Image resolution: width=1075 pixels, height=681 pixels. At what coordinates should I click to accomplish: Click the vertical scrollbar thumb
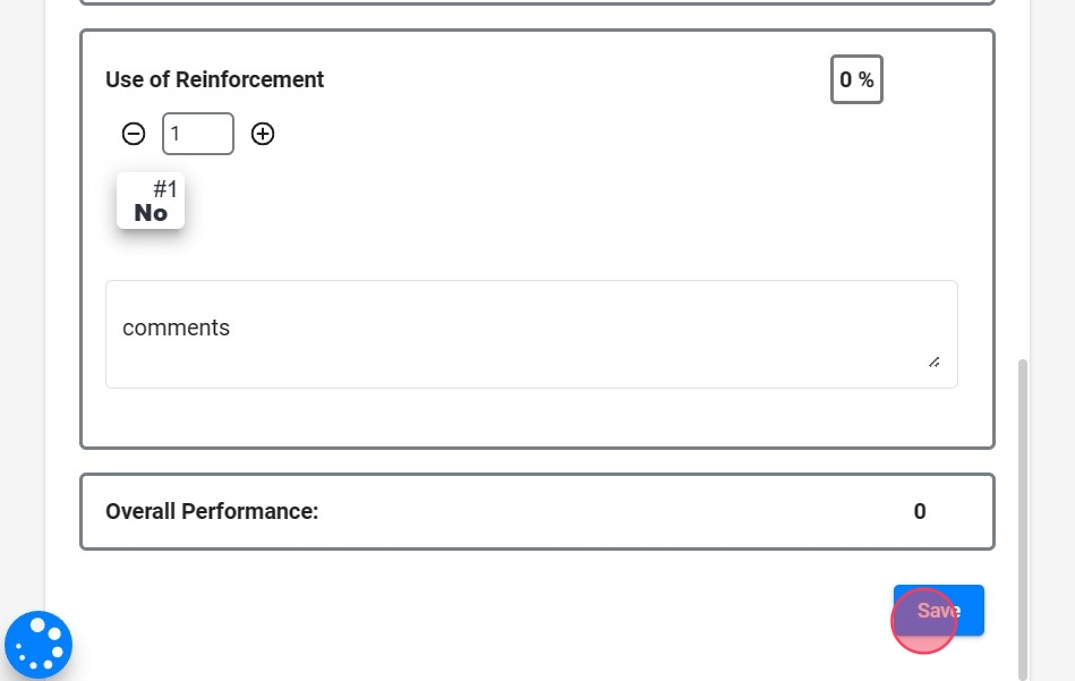1022,520
